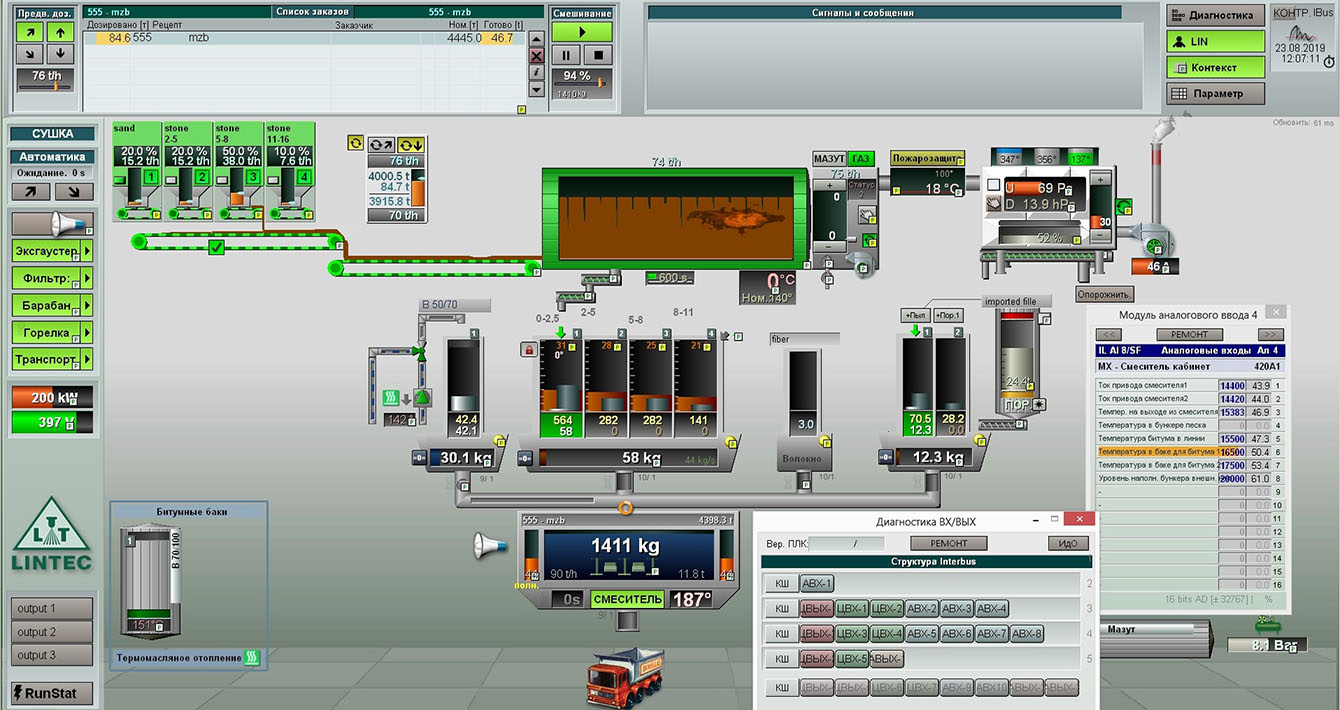This screenshot has height=710, width=1340.
Task: Open the Параметр menu
Action: coord(1215,93)
